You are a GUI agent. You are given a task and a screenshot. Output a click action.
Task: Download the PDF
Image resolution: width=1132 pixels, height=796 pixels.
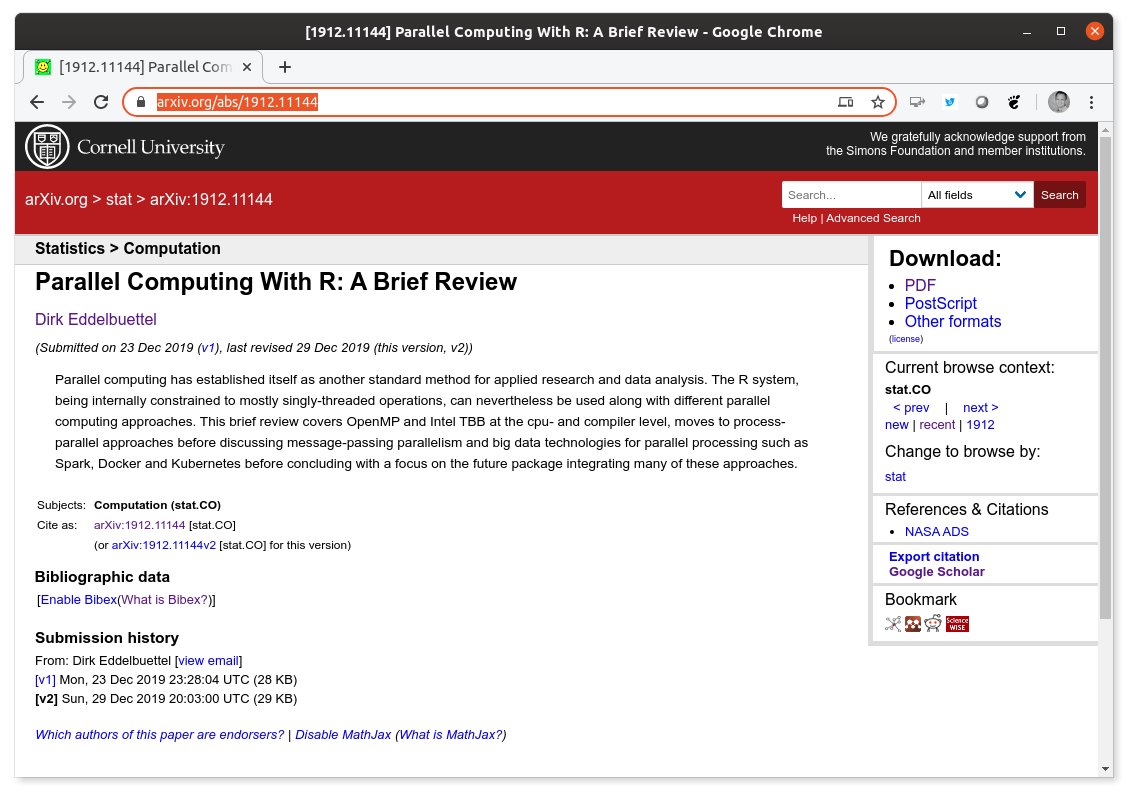(920, 285)
